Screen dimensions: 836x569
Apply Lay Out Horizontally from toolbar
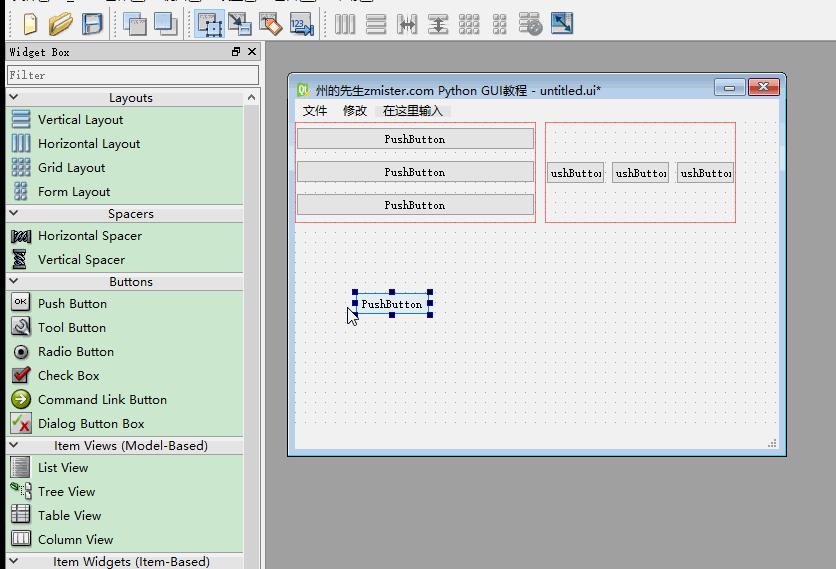point(345,24)
